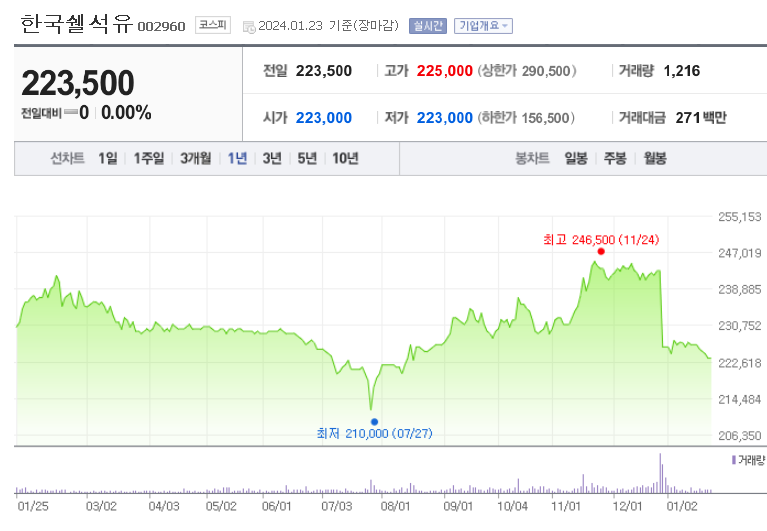Select the 1일 line chart tab

pyautogui.click(x=108, y=158)
